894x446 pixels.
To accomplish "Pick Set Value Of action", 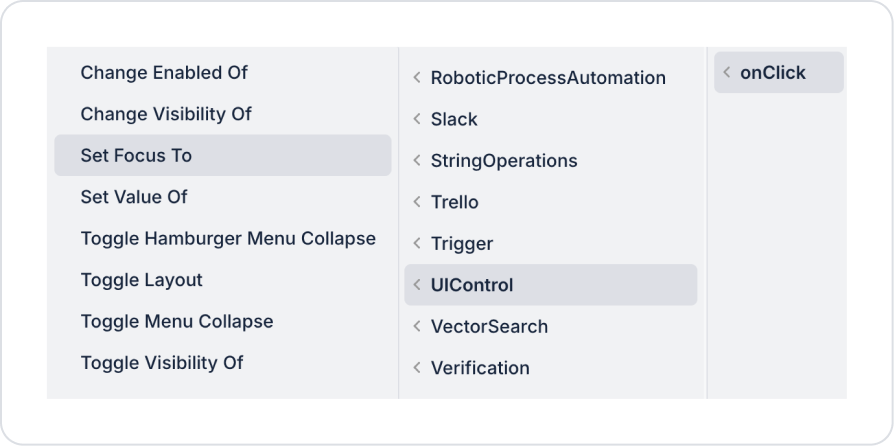I will pyautogui.click(x=134, y=197).
